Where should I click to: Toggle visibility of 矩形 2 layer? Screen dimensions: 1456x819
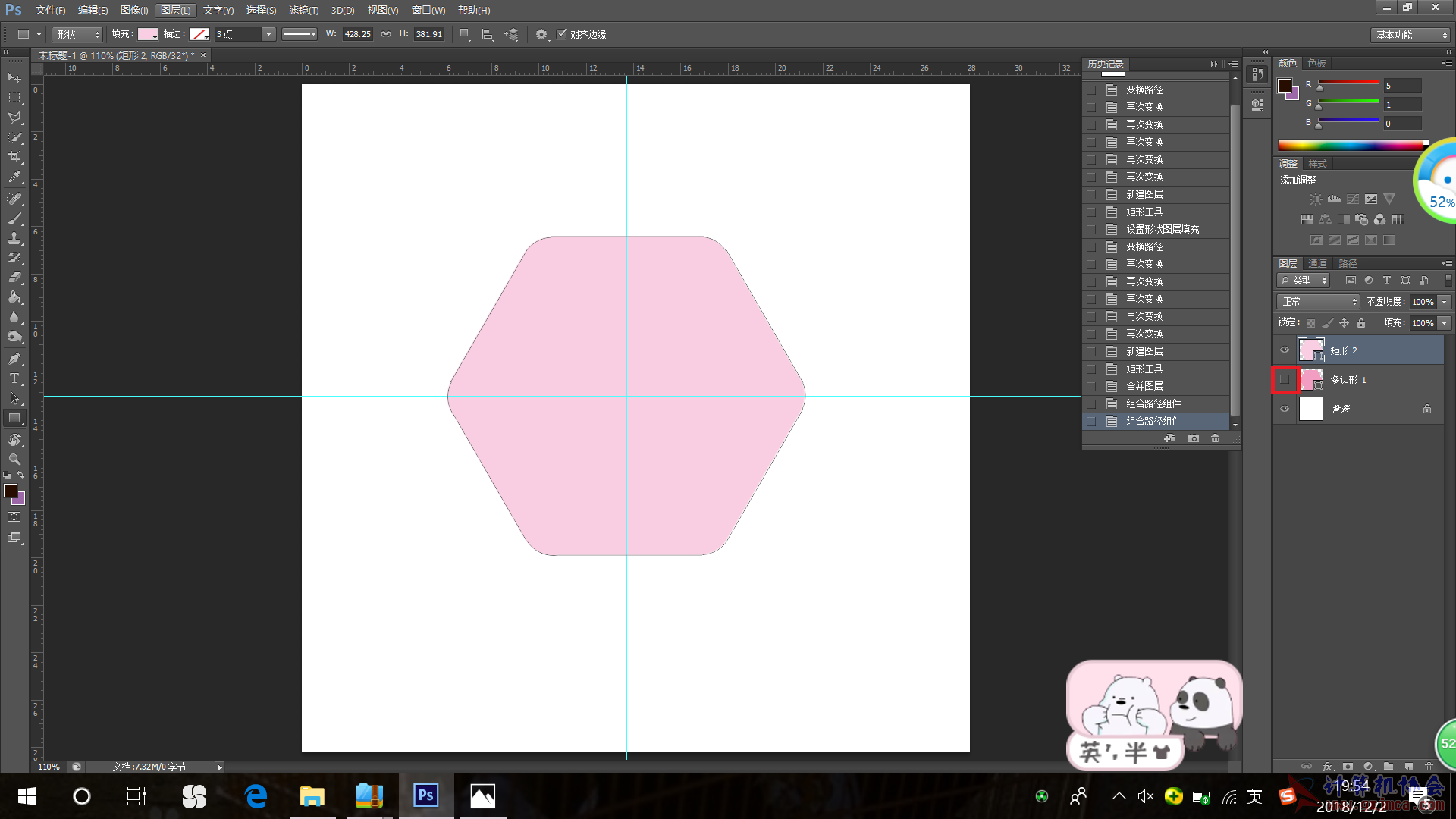1285,350
